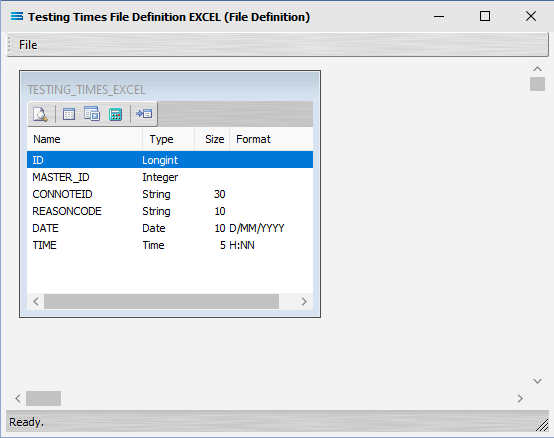Select the DATE field row
The height and width of the screenshot is (438, 554).
click(170, 228)
